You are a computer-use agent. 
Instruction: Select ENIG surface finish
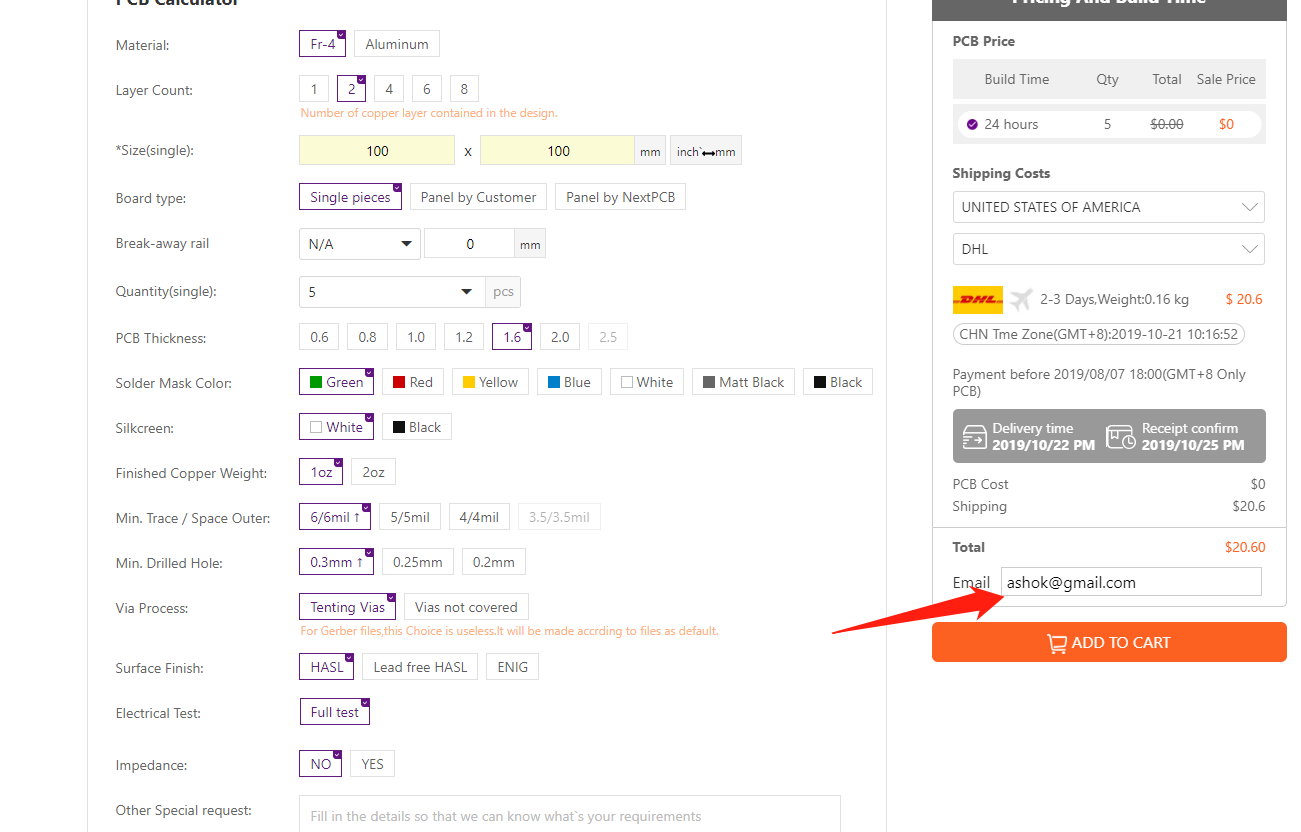pos(512,667)
